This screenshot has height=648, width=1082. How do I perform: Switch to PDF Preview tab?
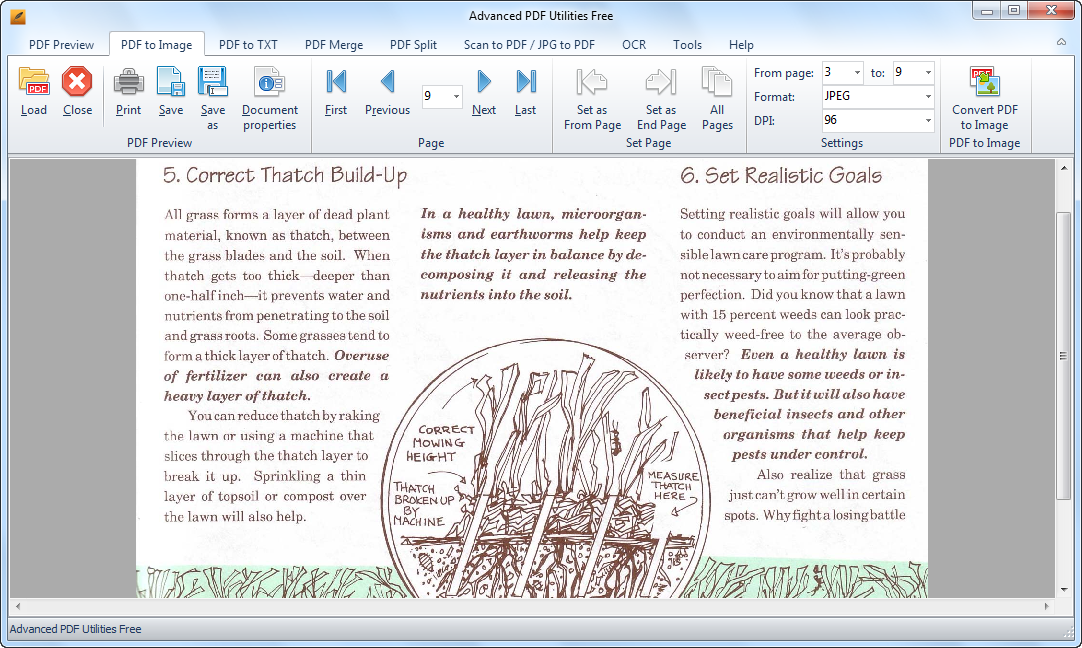[61, 45]
